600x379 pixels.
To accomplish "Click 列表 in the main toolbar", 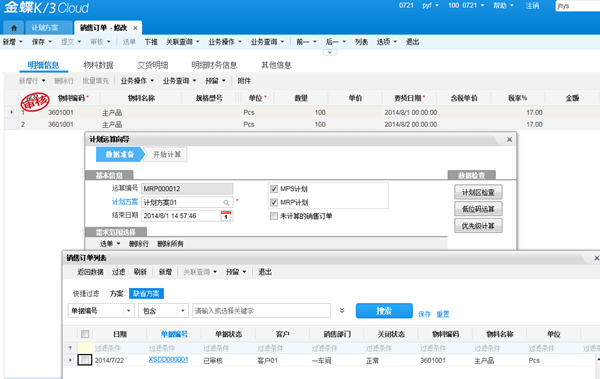I will tap(361, 42).
